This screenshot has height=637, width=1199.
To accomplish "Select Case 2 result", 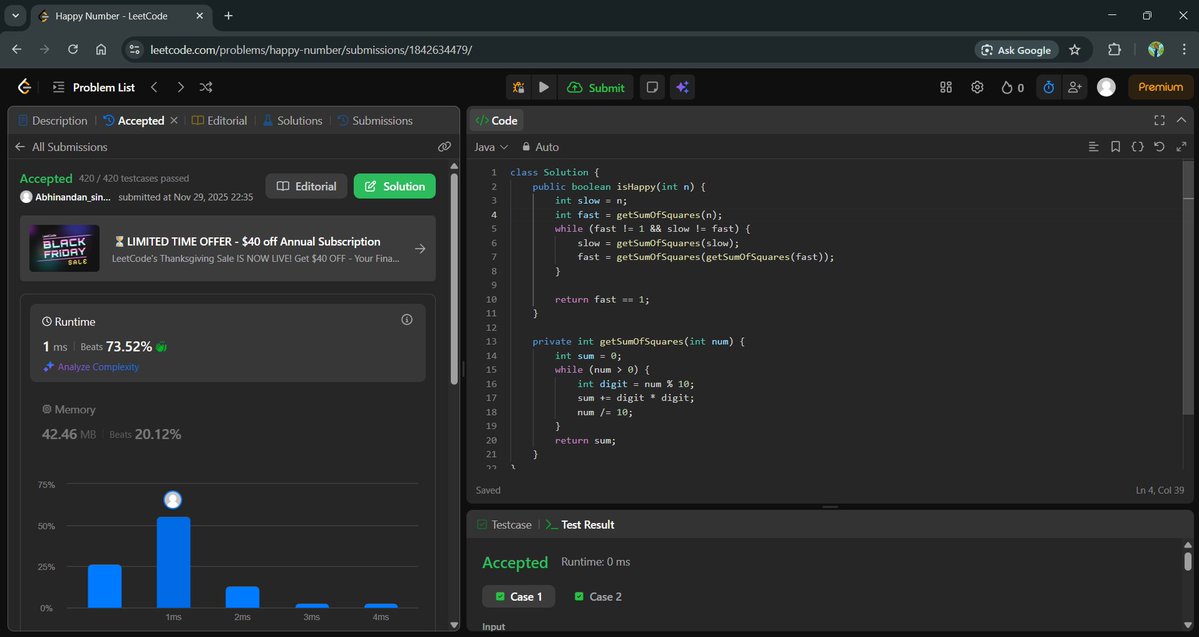I will coord(598,596).
